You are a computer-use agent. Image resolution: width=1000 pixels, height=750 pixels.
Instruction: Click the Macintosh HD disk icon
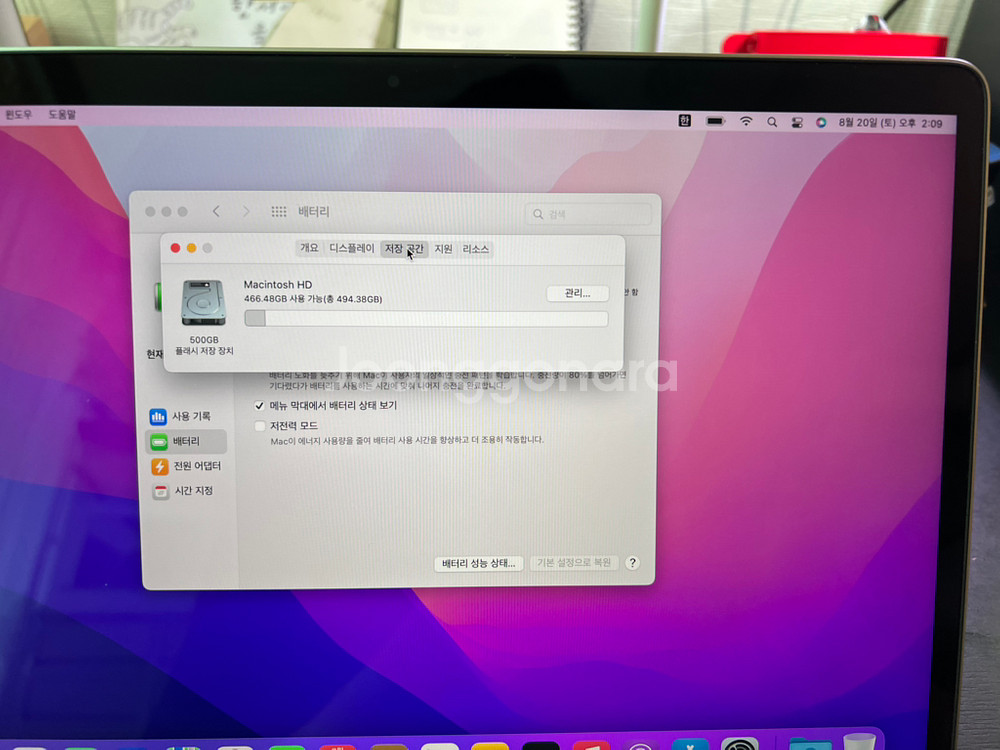point(203,303)
